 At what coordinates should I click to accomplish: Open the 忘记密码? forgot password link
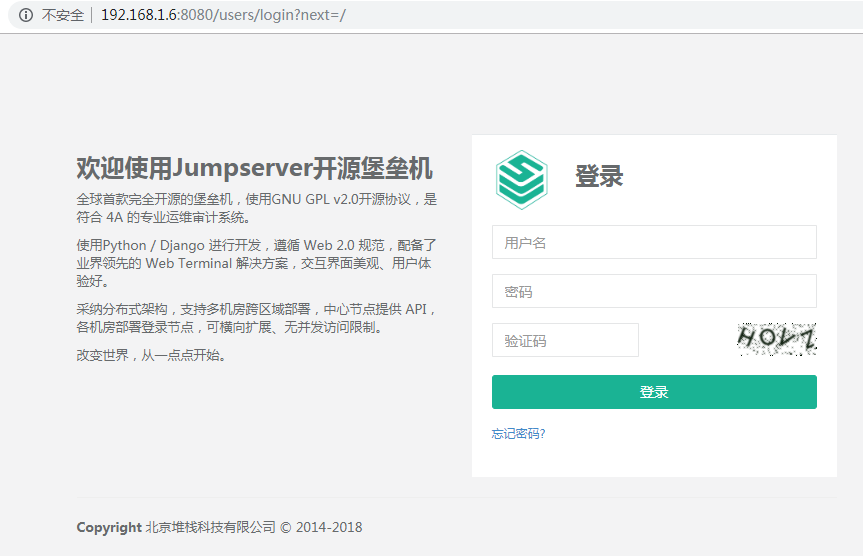[x=518, y=434]
